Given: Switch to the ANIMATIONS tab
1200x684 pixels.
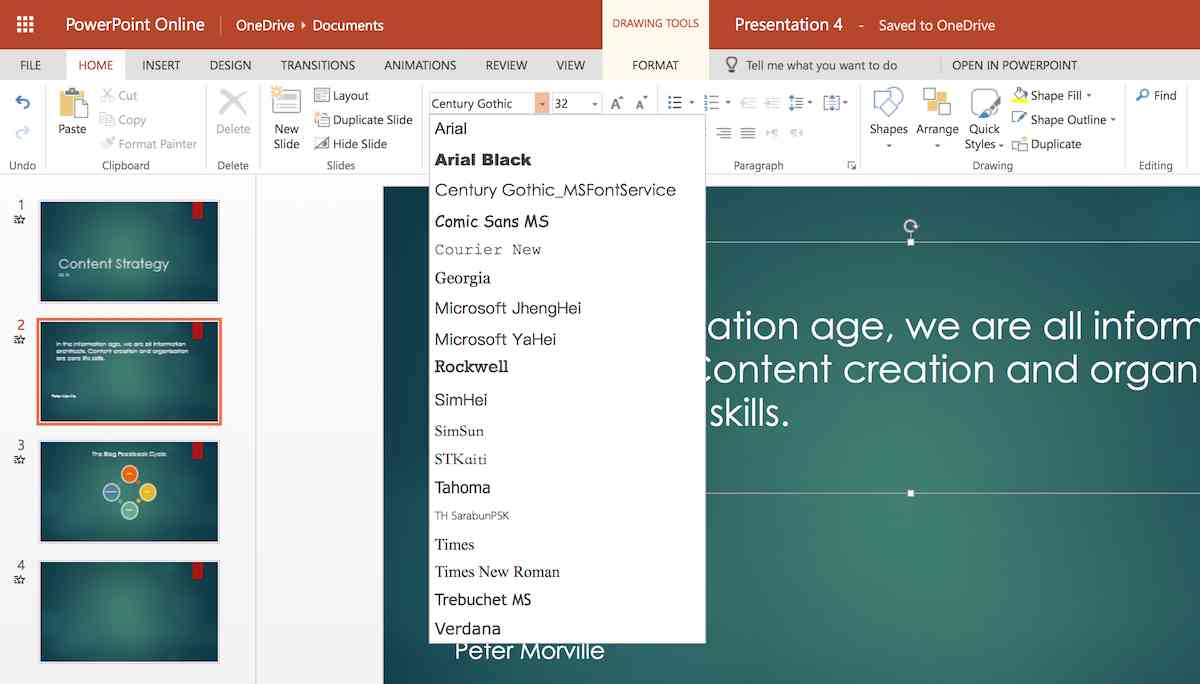Looking at the screenshot, I should tap(420, 65).
